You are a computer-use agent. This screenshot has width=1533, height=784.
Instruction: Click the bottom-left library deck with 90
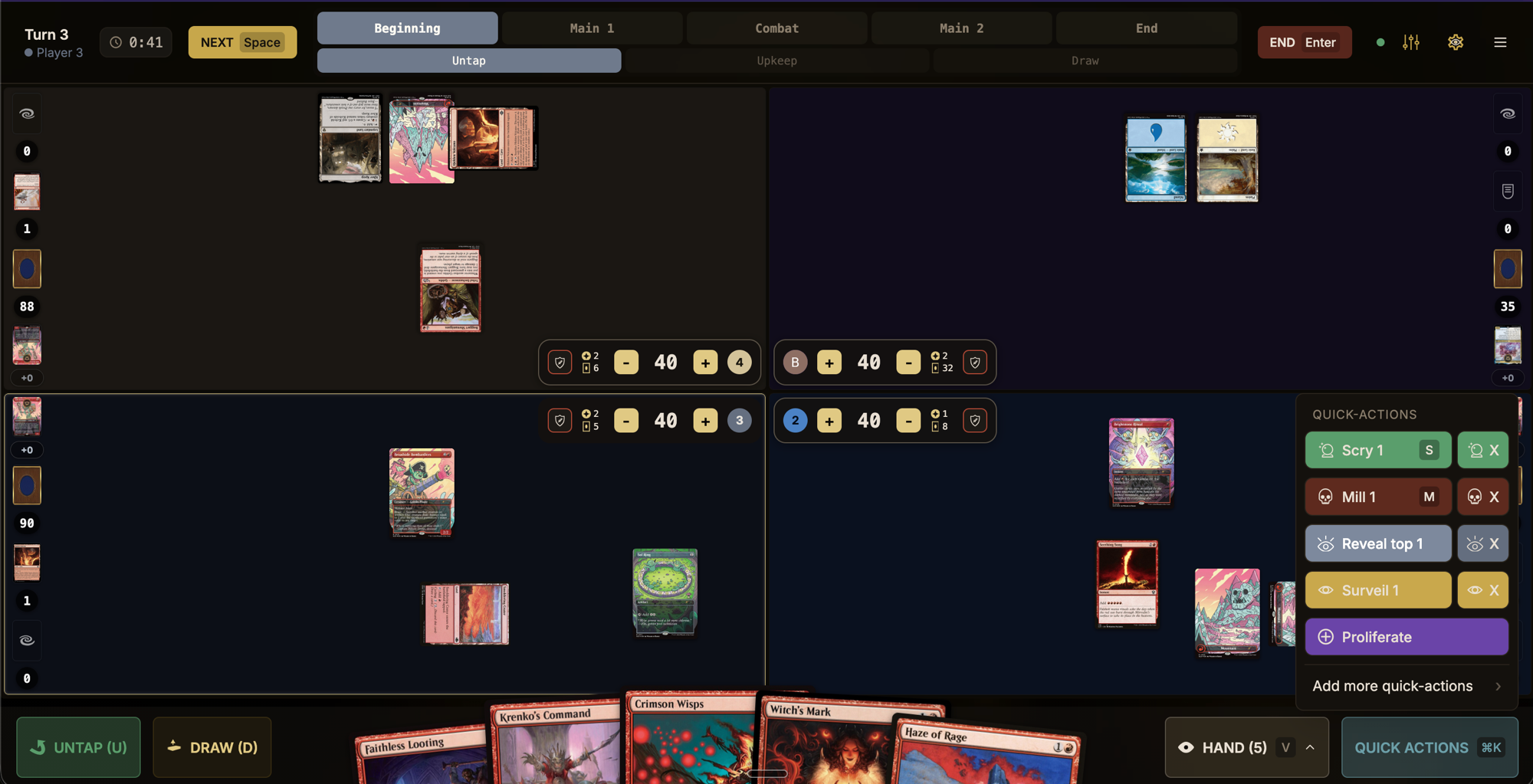pyautogui.click(x=27, y=486)
